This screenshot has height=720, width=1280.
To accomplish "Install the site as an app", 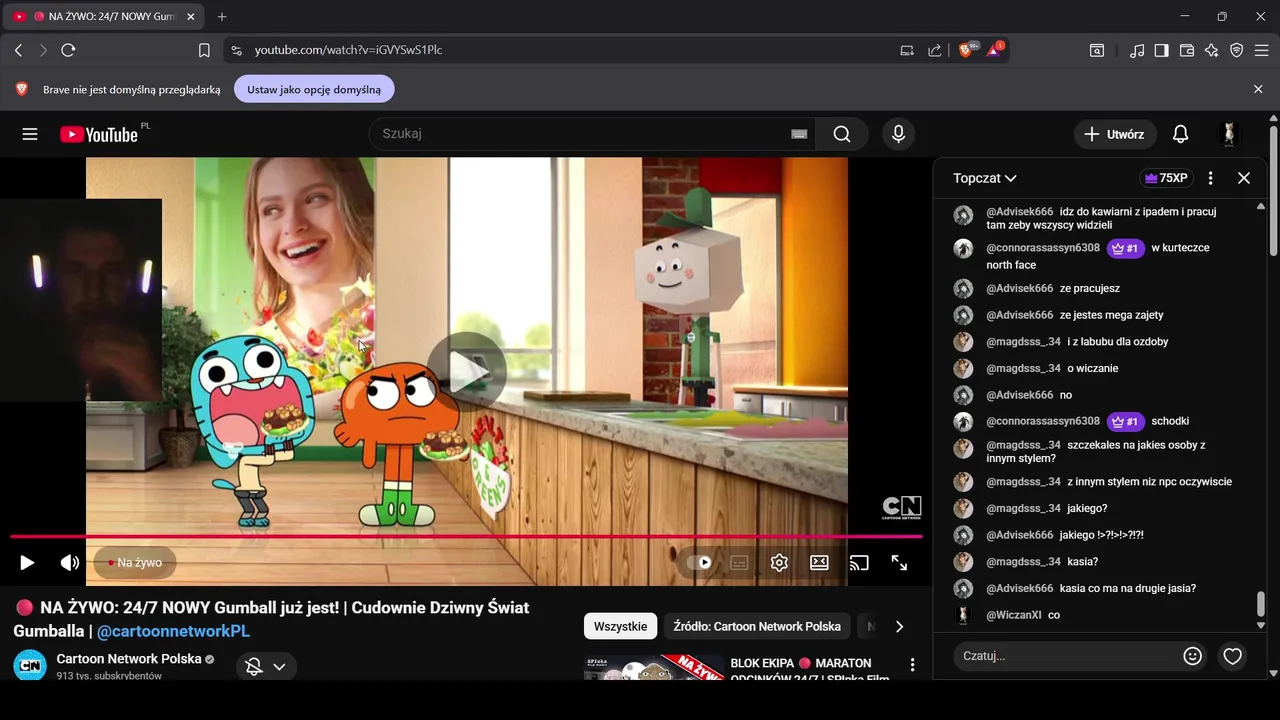I will [x=907, y=50].
